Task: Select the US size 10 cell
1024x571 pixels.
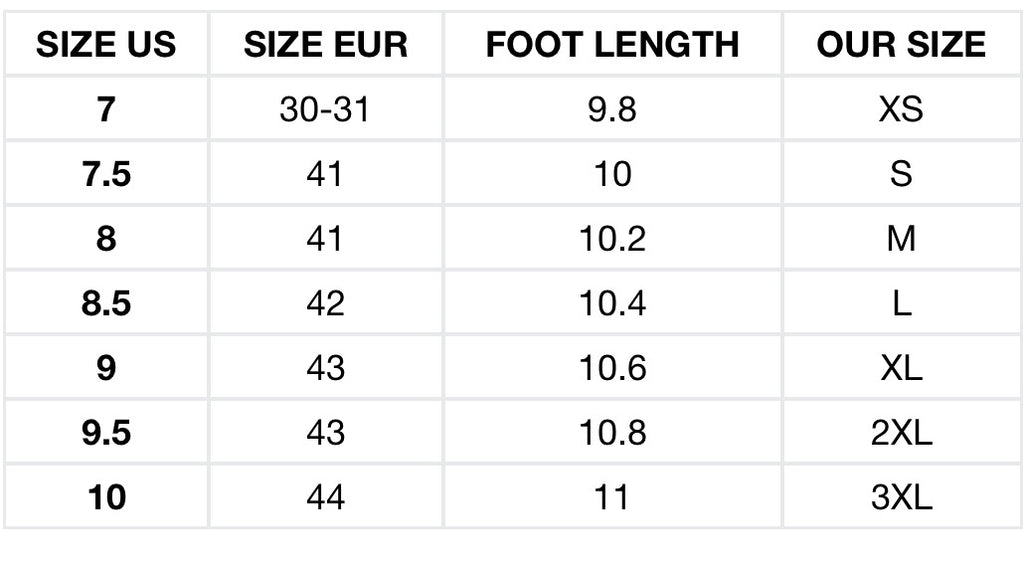Action: (106, 497)
